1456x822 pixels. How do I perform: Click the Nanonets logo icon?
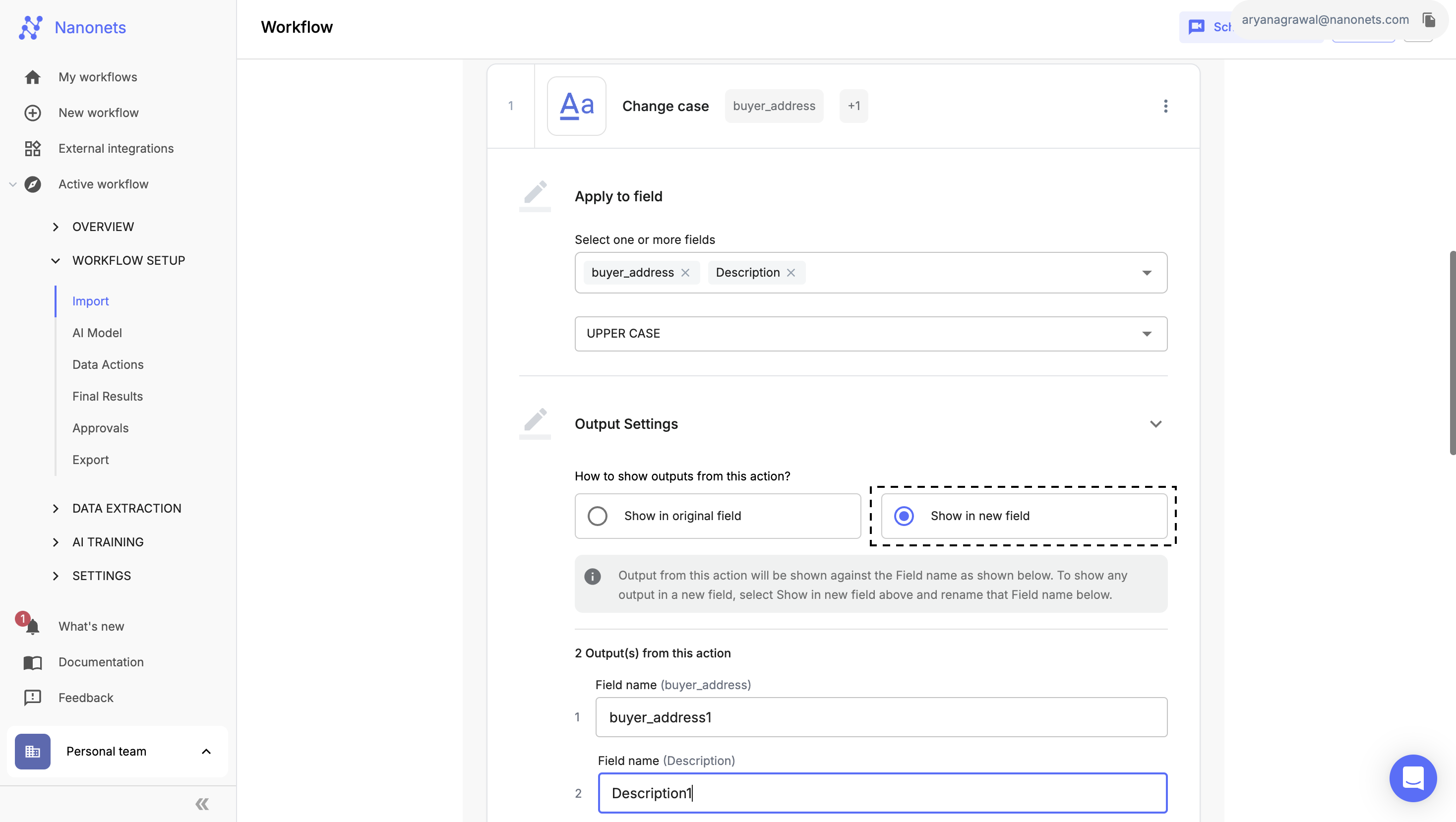tap(31, 27)
